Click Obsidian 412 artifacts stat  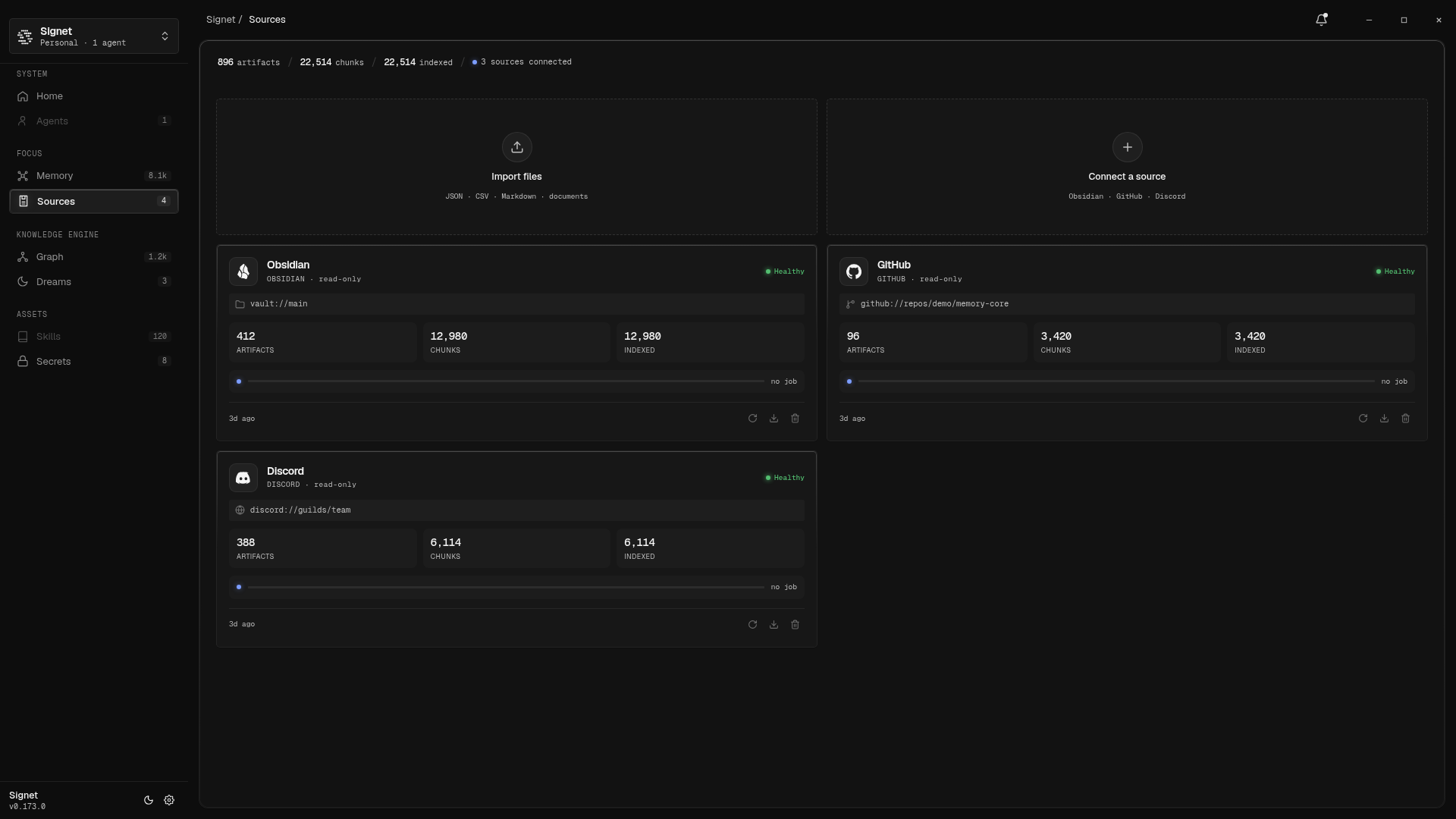(323, 343)
